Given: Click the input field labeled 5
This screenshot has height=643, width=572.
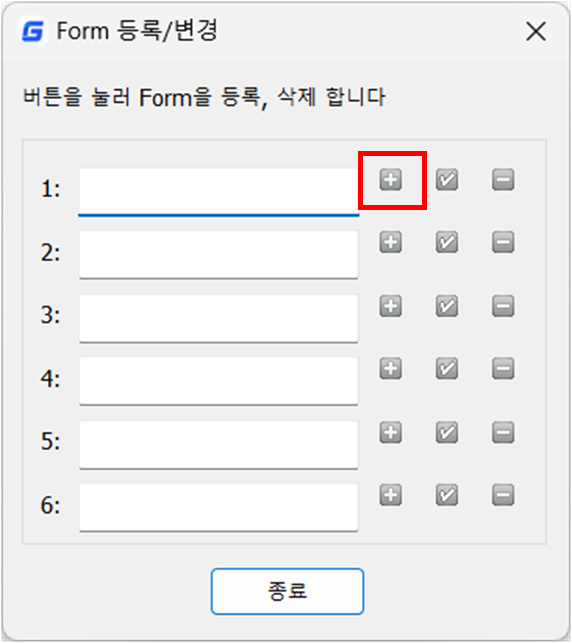Looking at the screenshot, I should 219,445.
